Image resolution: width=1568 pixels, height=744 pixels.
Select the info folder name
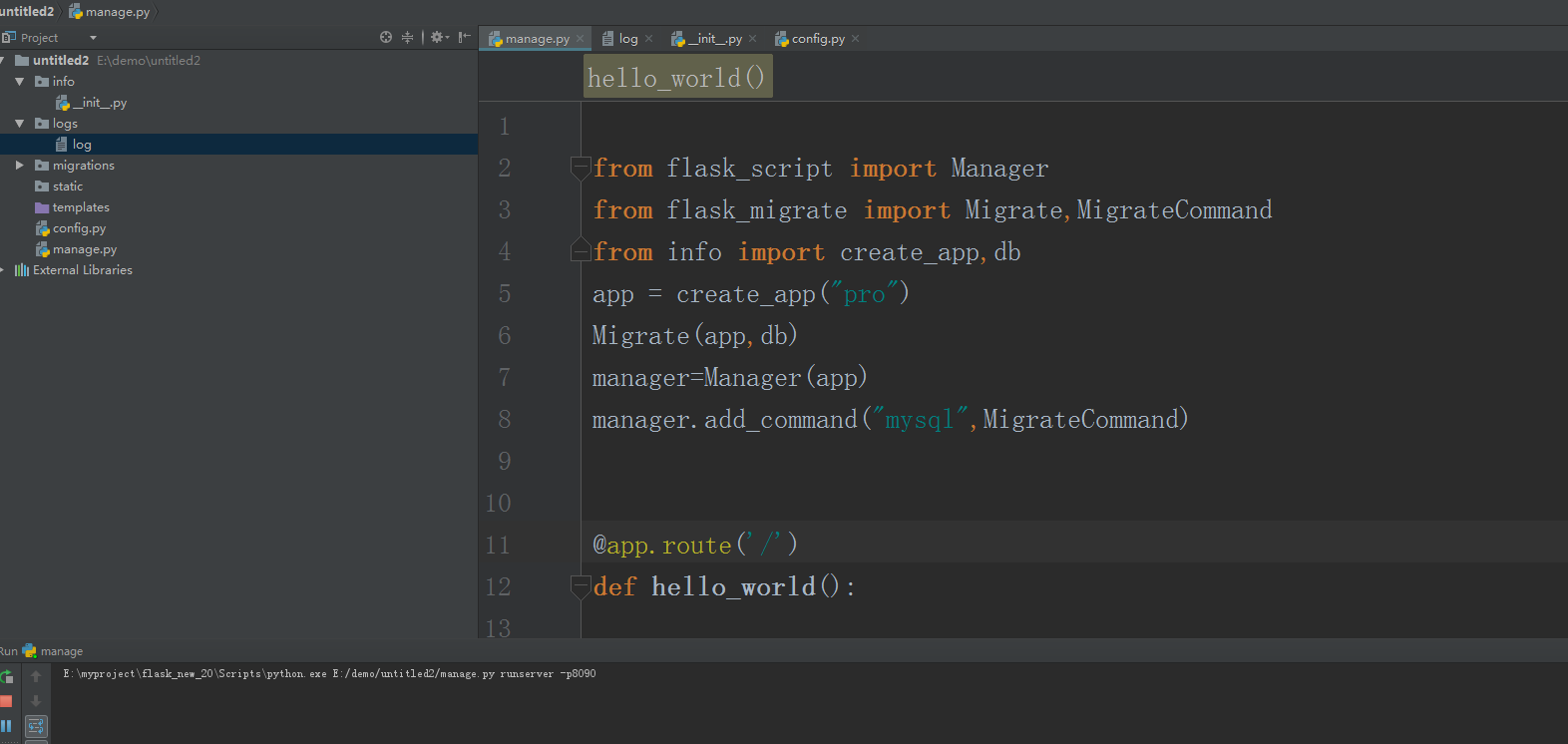64,81
